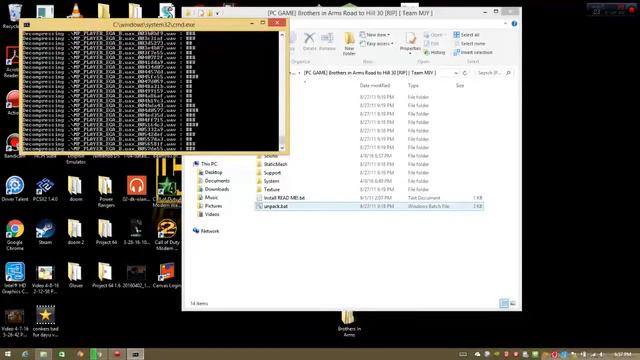Open the Easy access dropdown
This screenshot has width=640, height=360.
click(376, 44)
